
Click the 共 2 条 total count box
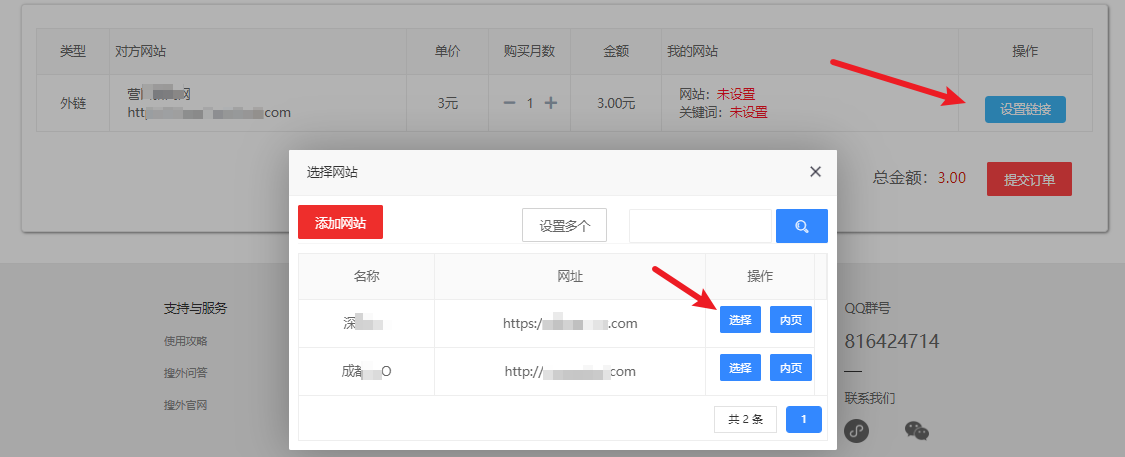tap(745, 419)
